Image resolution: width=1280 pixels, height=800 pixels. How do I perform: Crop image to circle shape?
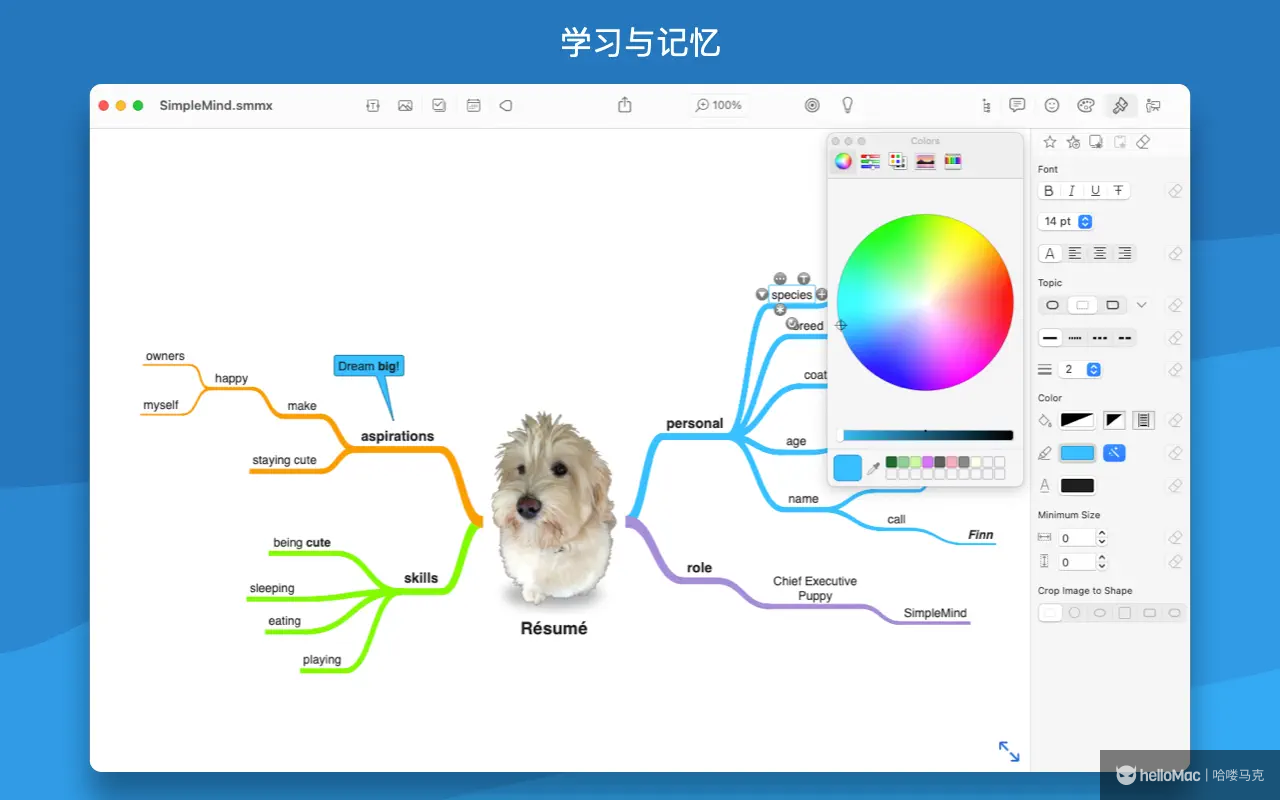(x=1075, y=613)
